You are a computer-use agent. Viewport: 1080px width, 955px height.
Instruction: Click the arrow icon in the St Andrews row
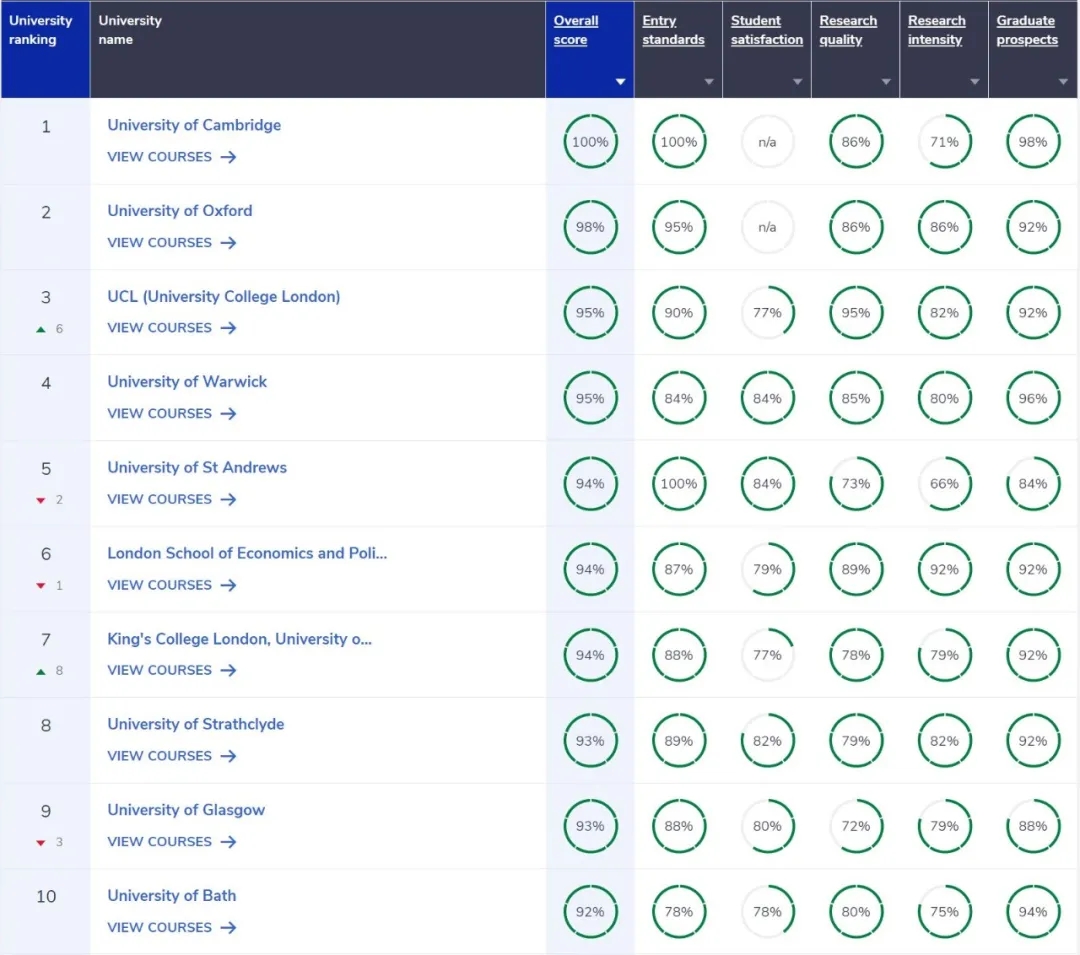(x=228, y=500)
